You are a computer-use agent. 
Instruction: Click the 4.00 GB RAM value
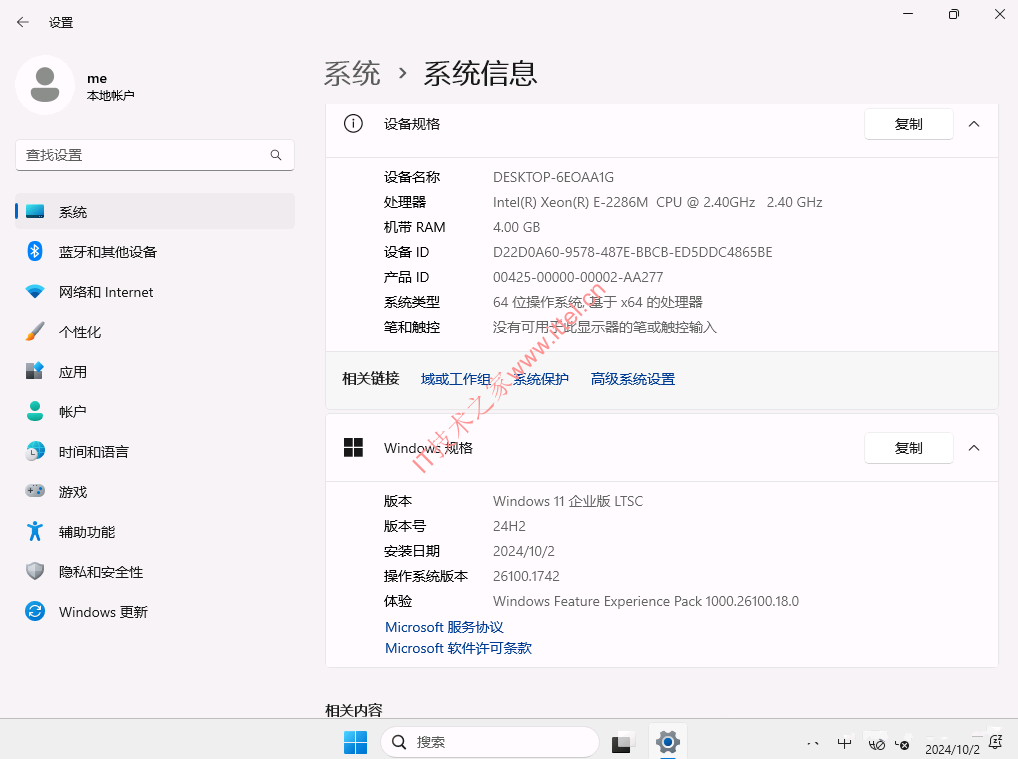point(516,227)
